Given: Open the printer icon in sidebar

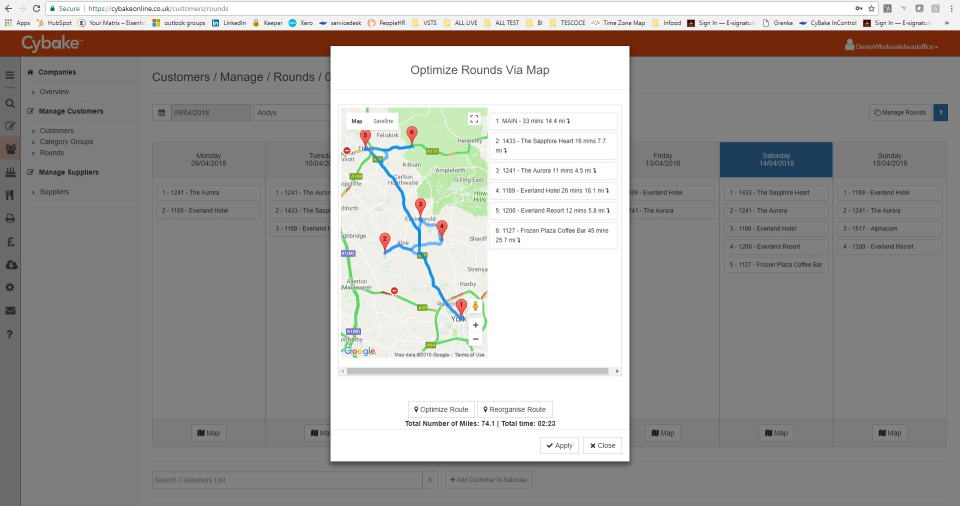Looking at the screenshot, I should pyautogui.click(x=10, y=218).
